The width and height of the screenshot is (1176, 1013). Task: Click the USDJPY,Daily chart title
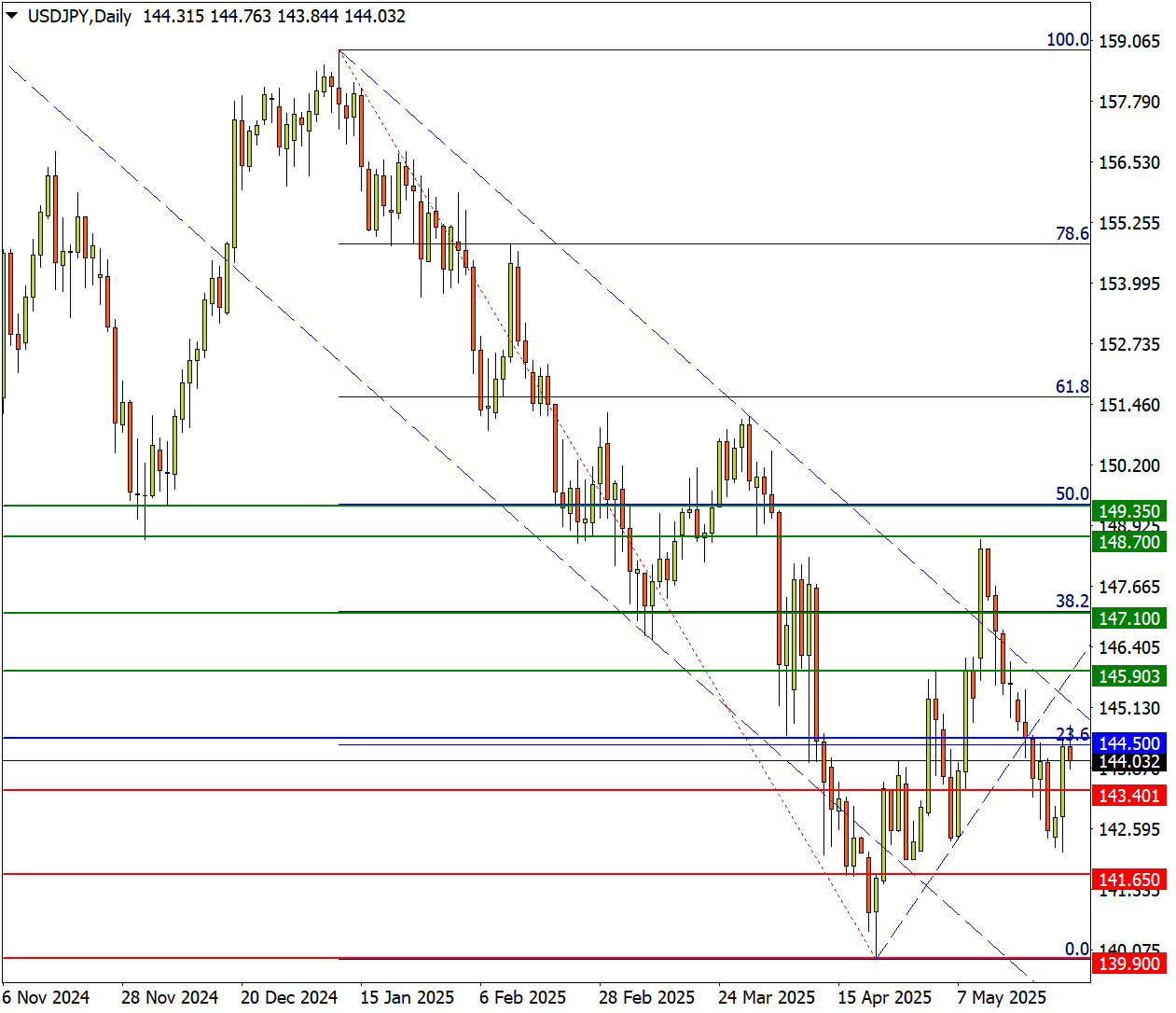click(79, 16)
